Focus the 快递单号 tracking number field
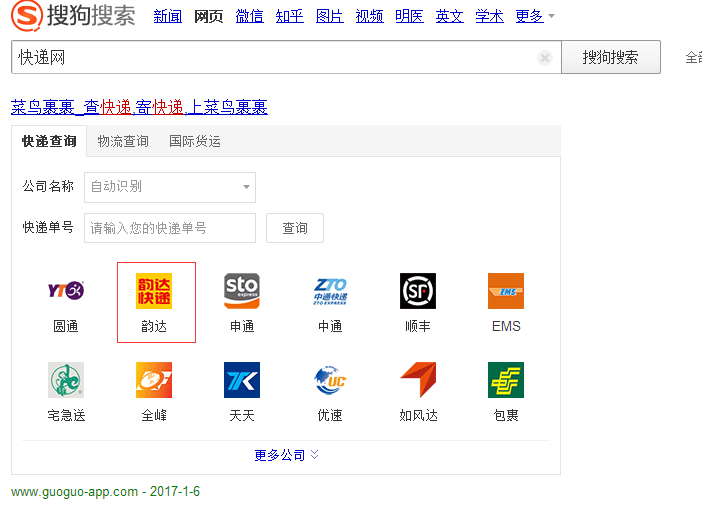Screen dimensions: 702x517 [170, 228]
